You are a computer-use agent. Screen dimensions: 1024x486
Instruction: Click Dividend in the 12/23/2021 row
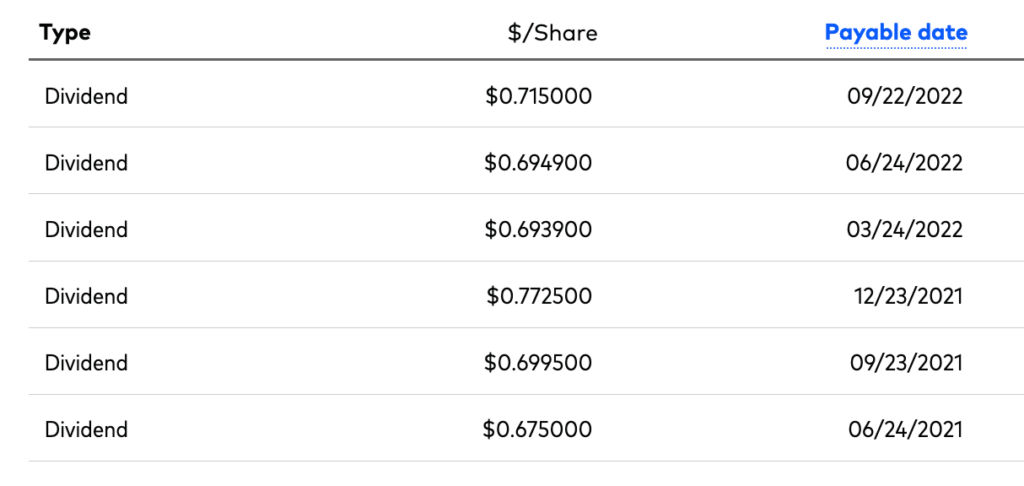tap(86, 296)
